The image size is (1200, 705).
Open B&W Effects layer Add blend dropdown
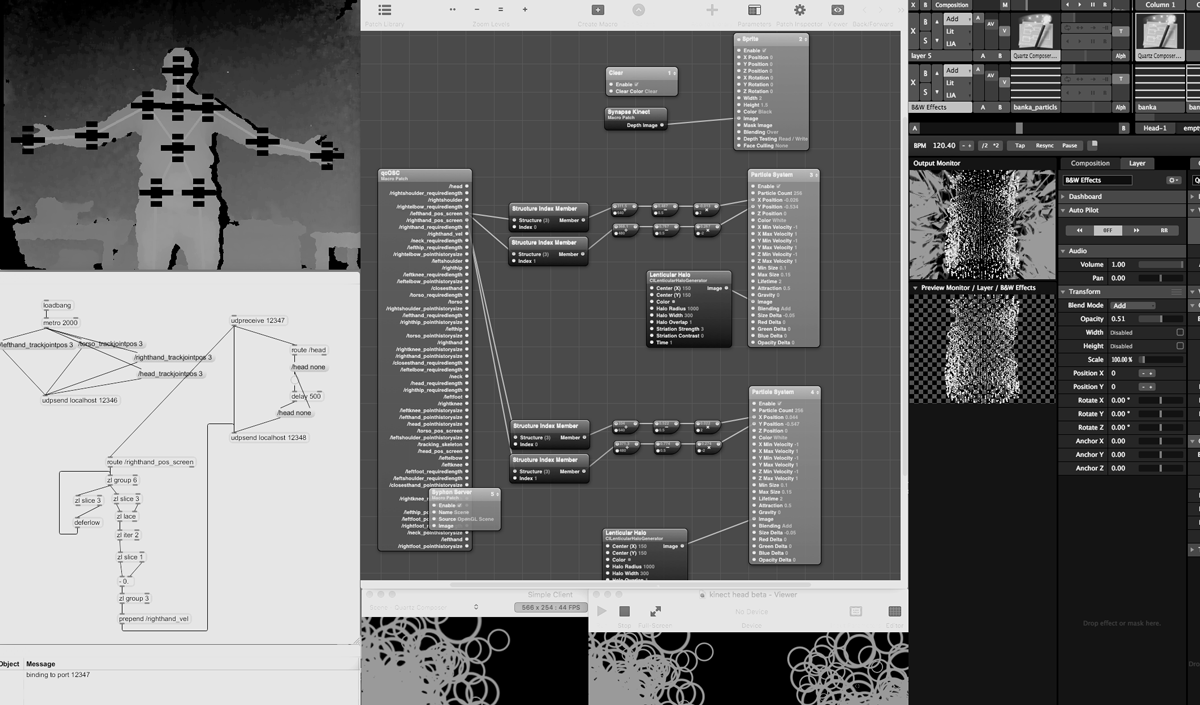coord(957,70)
